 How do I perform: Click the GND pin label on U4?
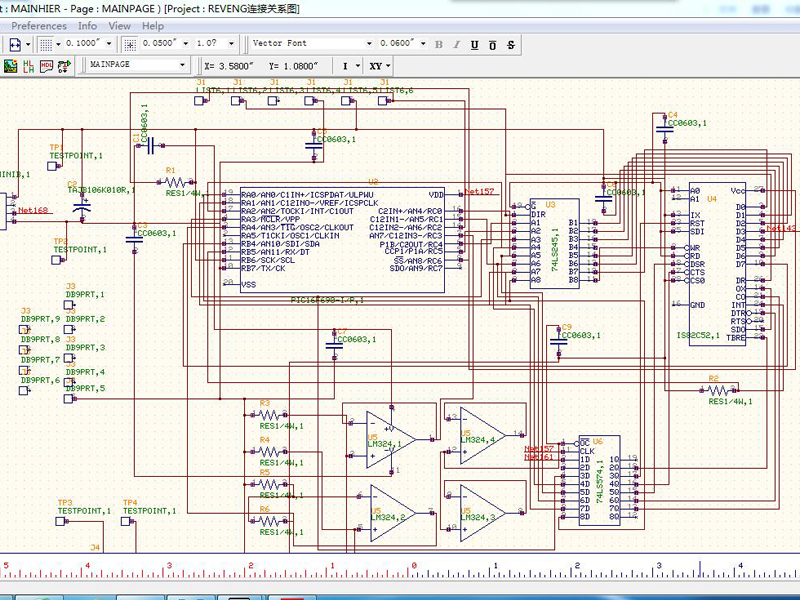point(697,305)
